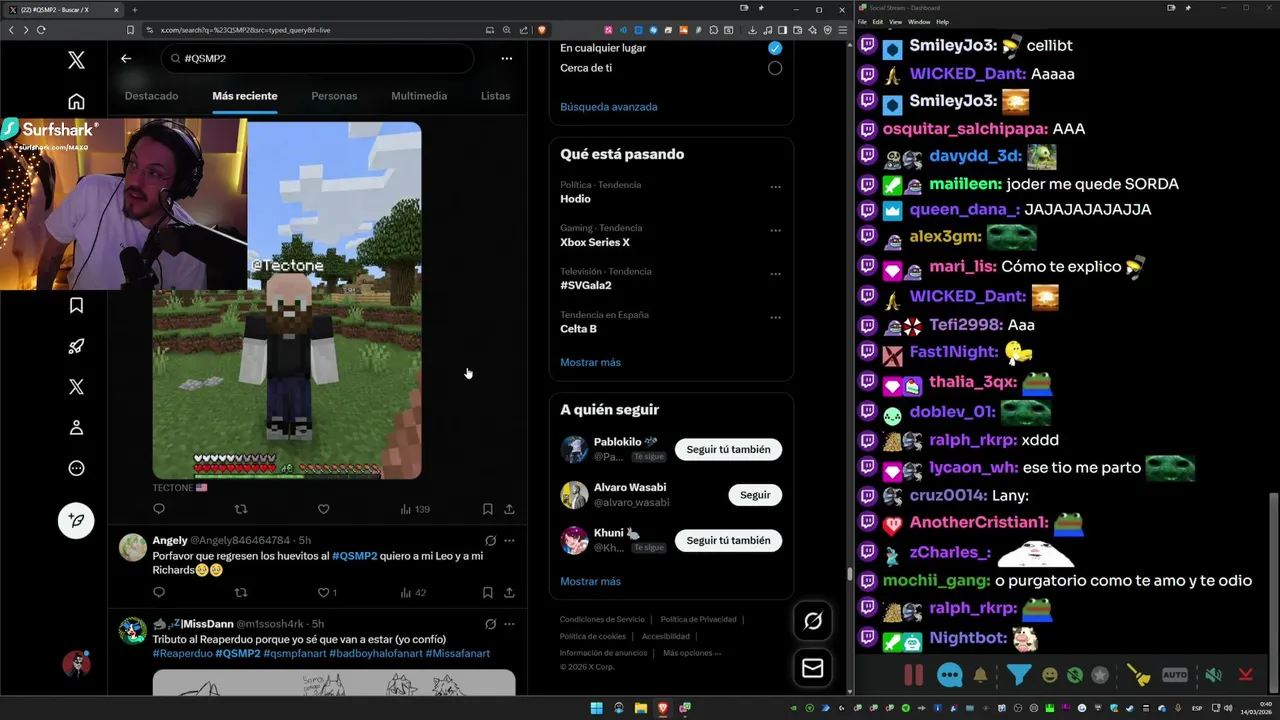This screenshot has height=720, width=1280.
Task: Click 'Seguir tú también' for Khuni
Action: click(728, 540)
